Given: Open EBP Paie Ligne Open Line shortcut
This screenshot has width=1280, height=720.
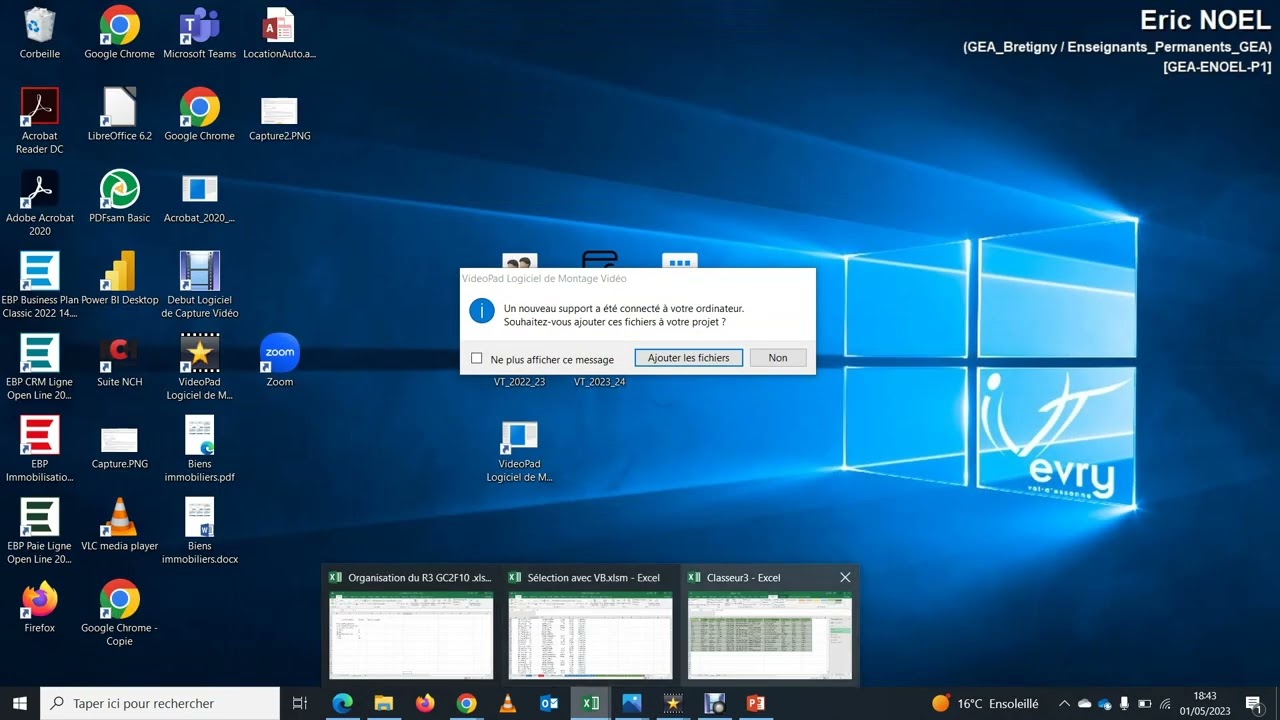Looking at the screenshot, I should (40, 531).
